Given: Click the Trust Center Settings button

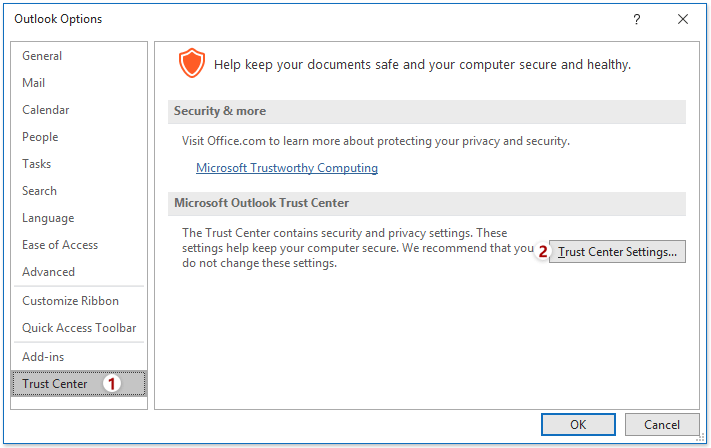Looking at the screenshot, I should click(617, 252).
